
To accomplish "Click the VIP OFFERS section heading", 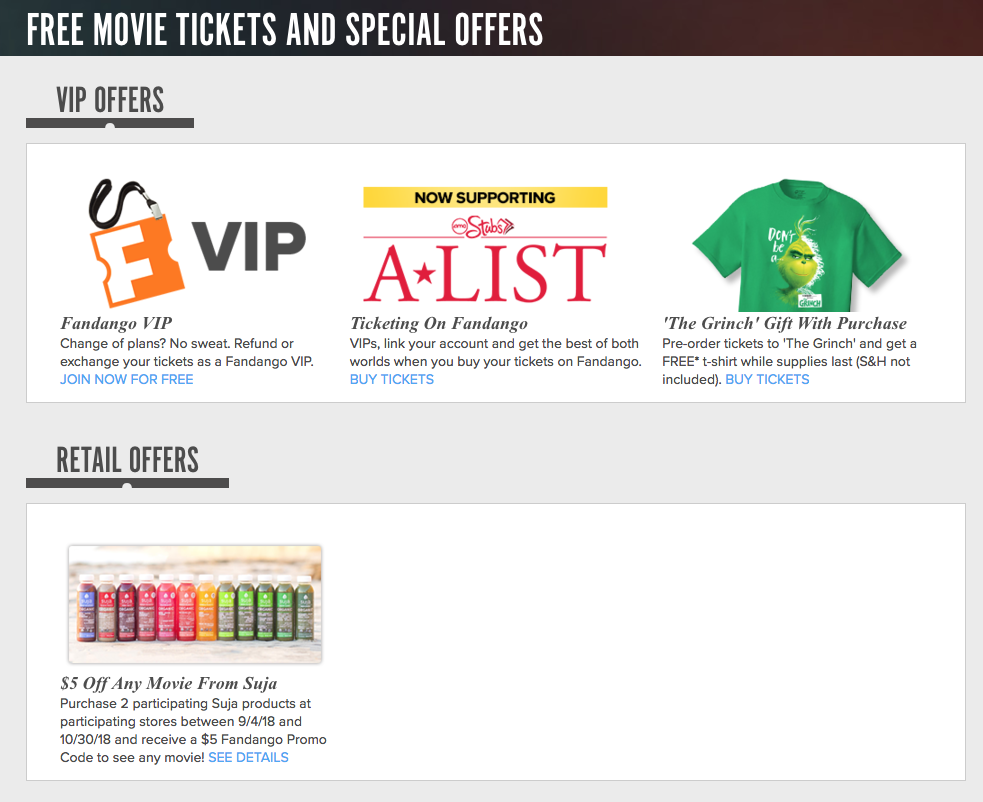I will [110, 100].
